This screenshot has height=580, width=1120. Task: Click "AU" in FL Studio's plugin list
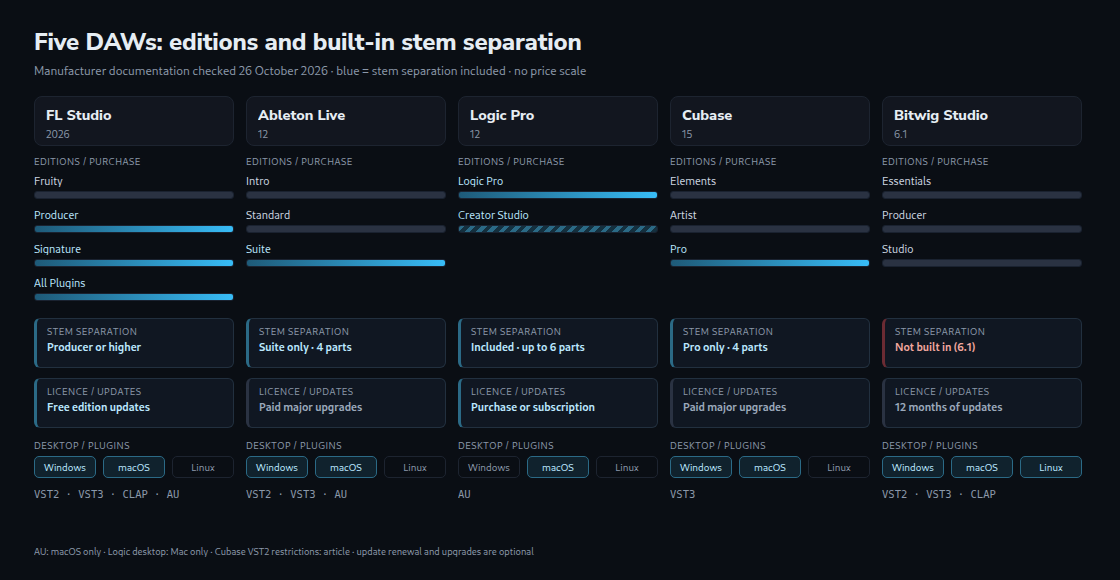173,494
